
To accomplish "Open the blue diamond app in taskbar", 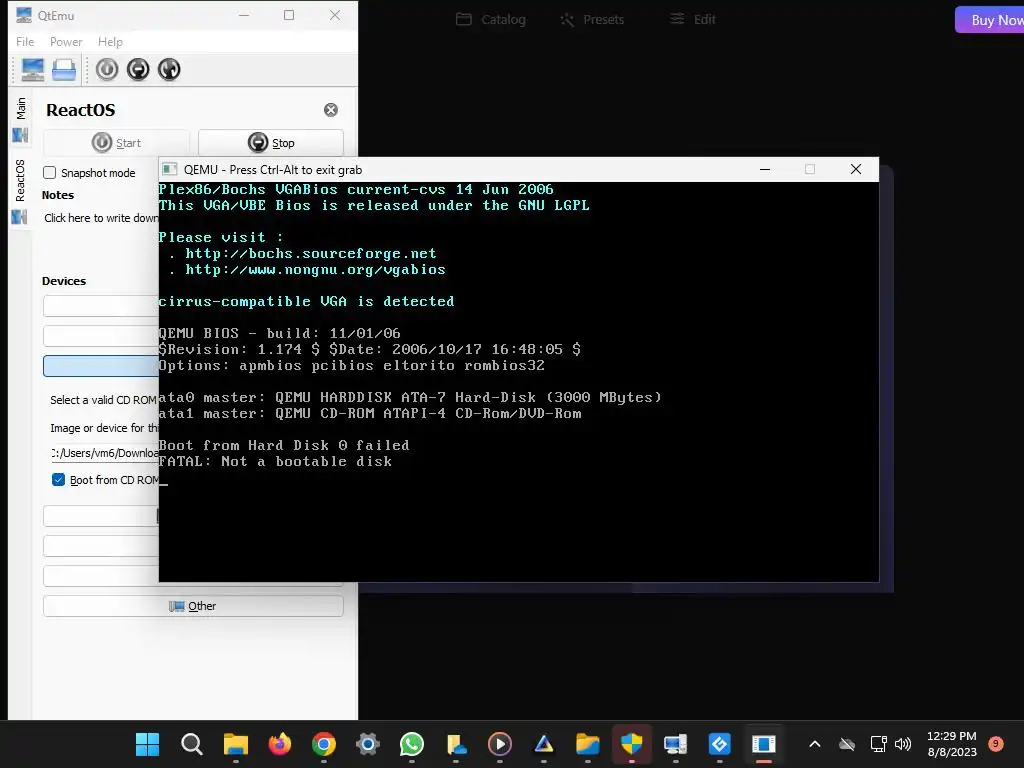I will point(720,744).
